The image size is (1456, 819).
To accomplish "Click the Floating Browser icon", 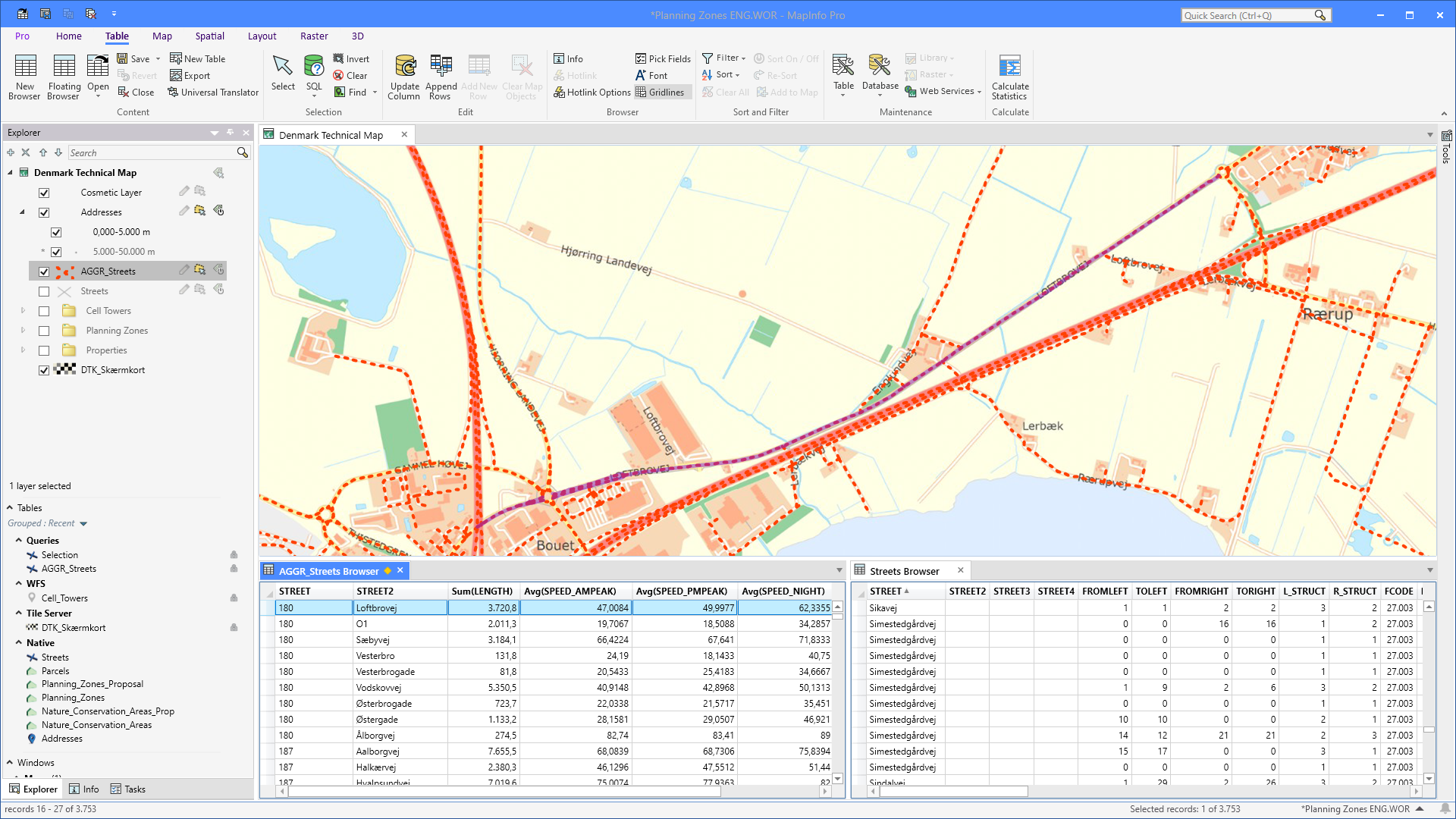I will point(64,77).
